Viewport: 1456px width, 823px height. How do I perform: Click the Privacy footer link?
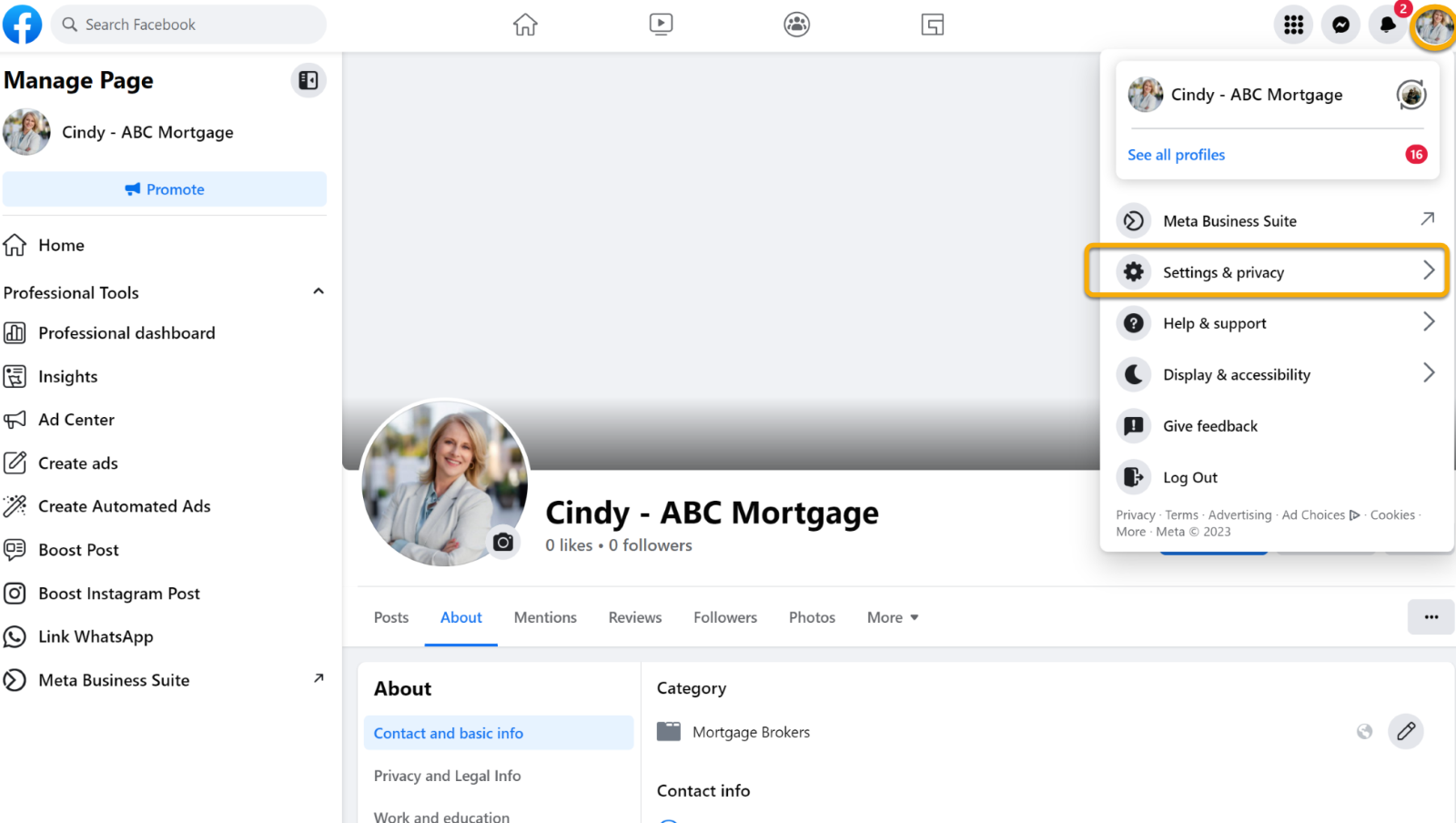(1135, 515)
